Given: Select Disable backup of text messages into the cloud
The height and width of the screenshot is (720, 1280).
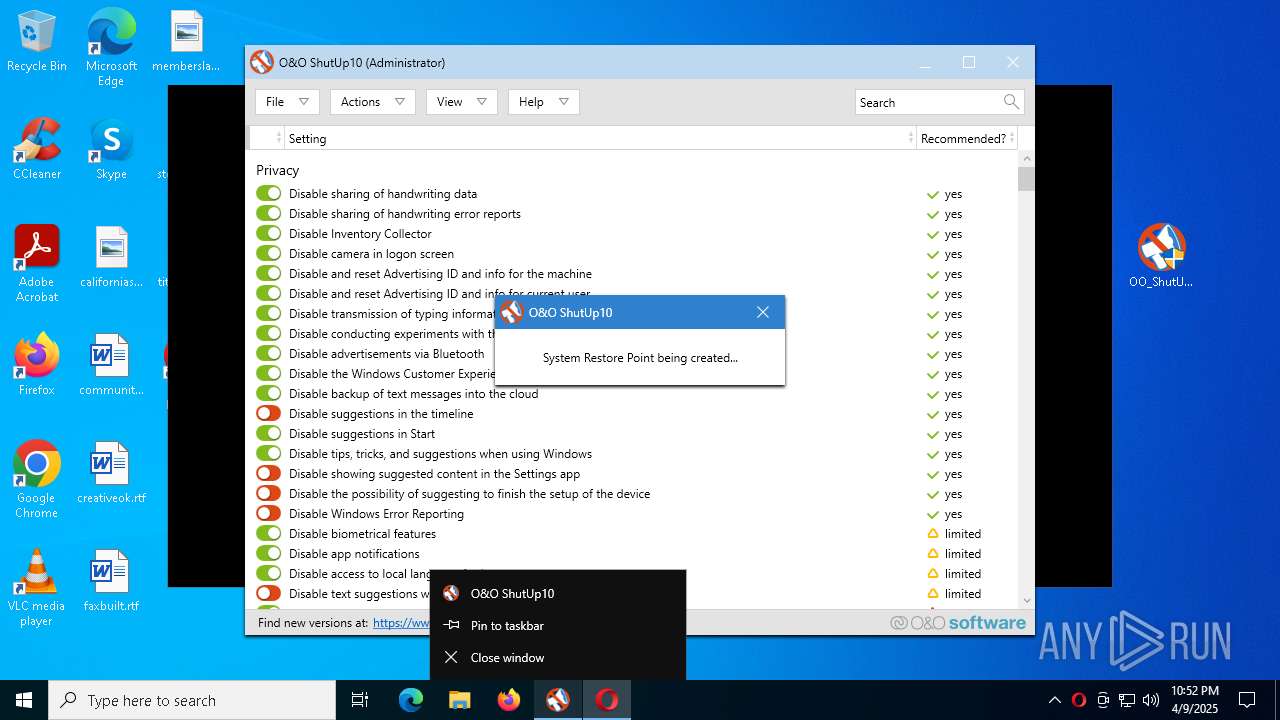Looking at the screenshot, I should click(x=413, y=394).
